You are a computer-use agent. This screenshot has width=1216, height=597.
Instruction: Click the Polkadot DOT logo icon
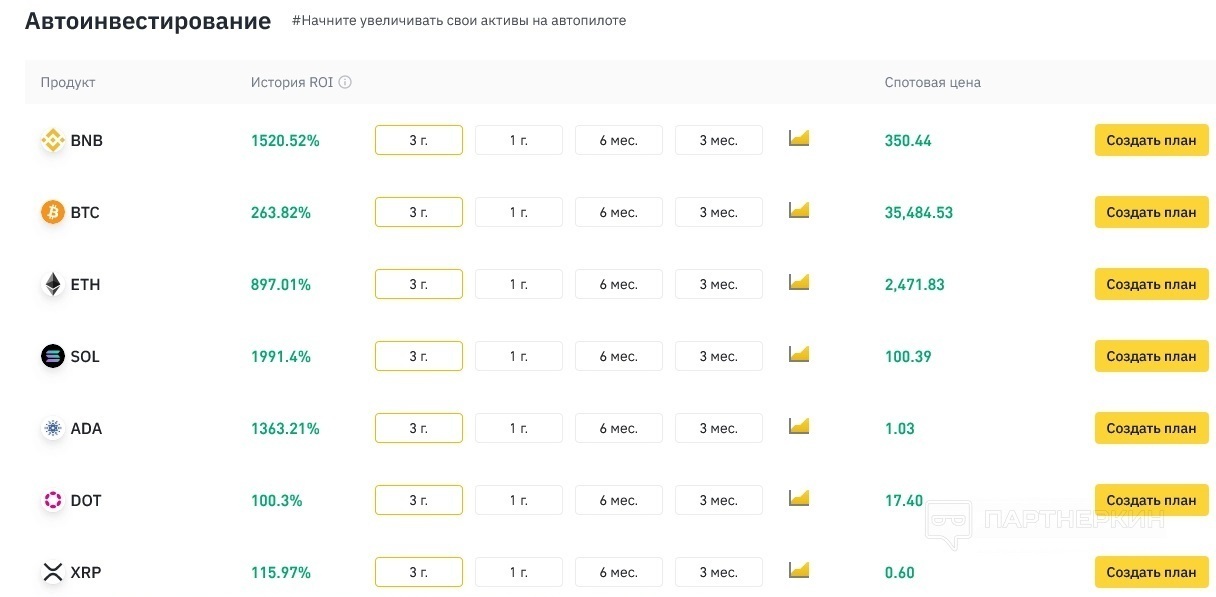[x=52, y=501]
